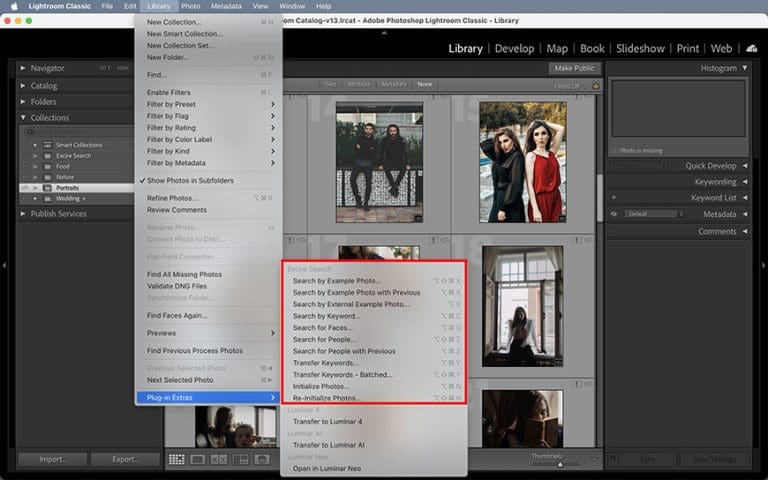The height and width of the screenshot is (480, 768).
Task: Switch to the Slideshow module
Action: point(640,48)
